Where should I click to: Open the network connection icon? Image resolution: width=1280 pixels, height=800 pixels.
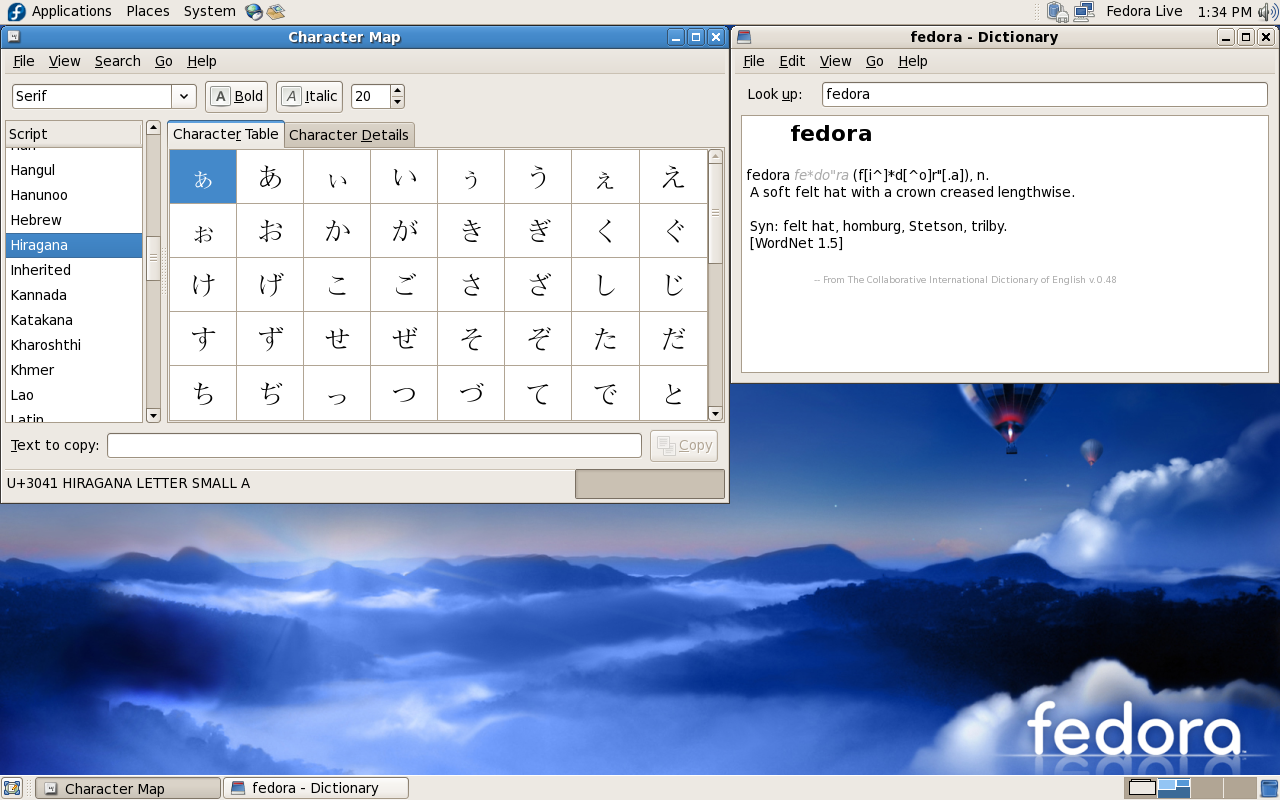point(1084,11)
